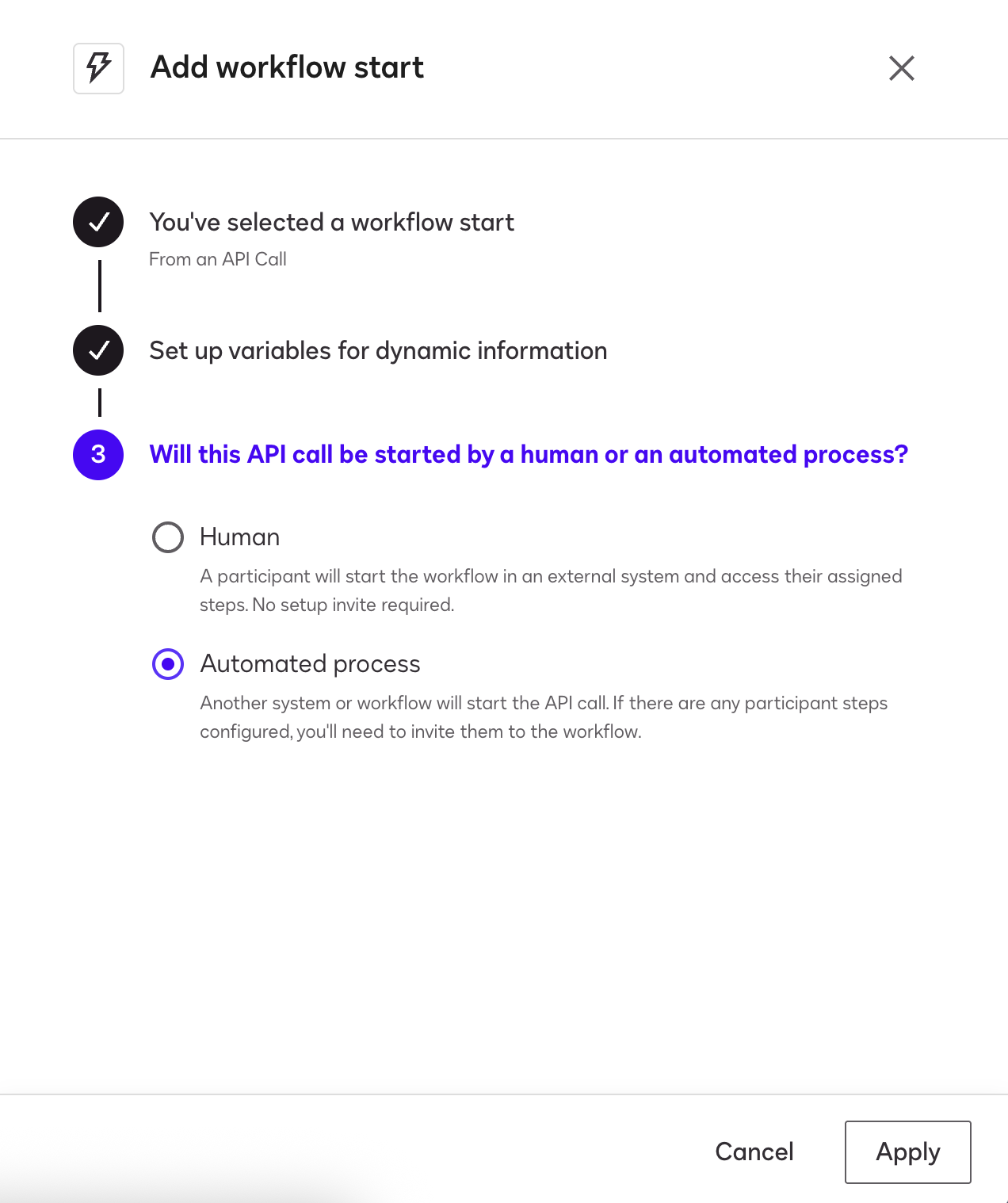Viewport: 1008px width, 1203px height.
Task: Expand "You've selected a workflow start" step
Action: click(x=331, y=223)
